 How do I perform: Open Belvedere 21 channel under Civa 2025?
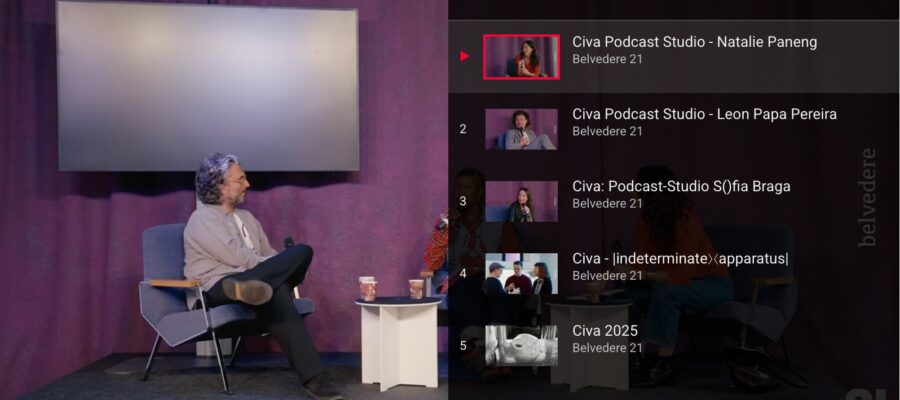coord(607,347)
